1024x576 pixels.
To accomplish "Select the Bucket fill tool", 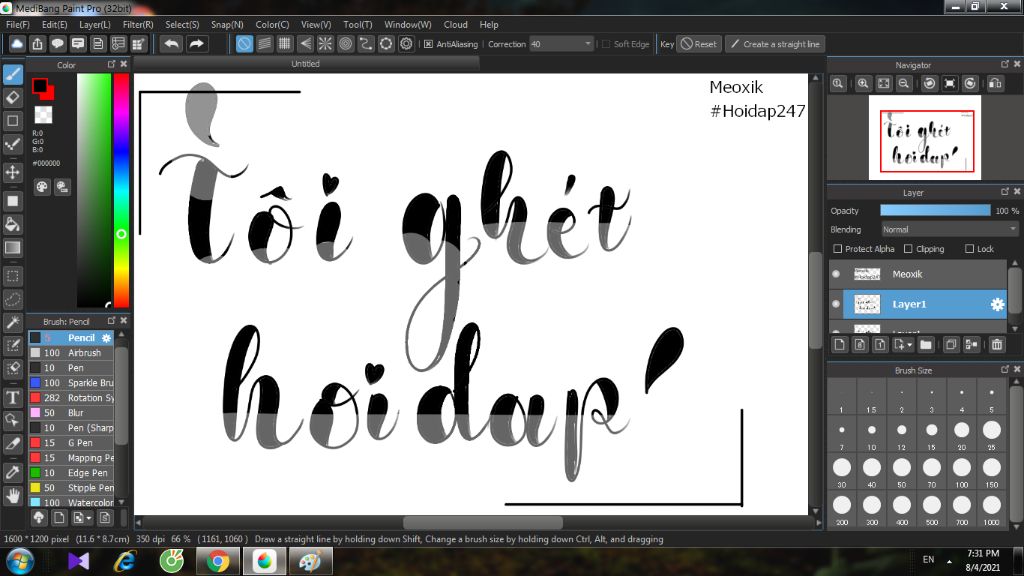I will coord(12,224).
